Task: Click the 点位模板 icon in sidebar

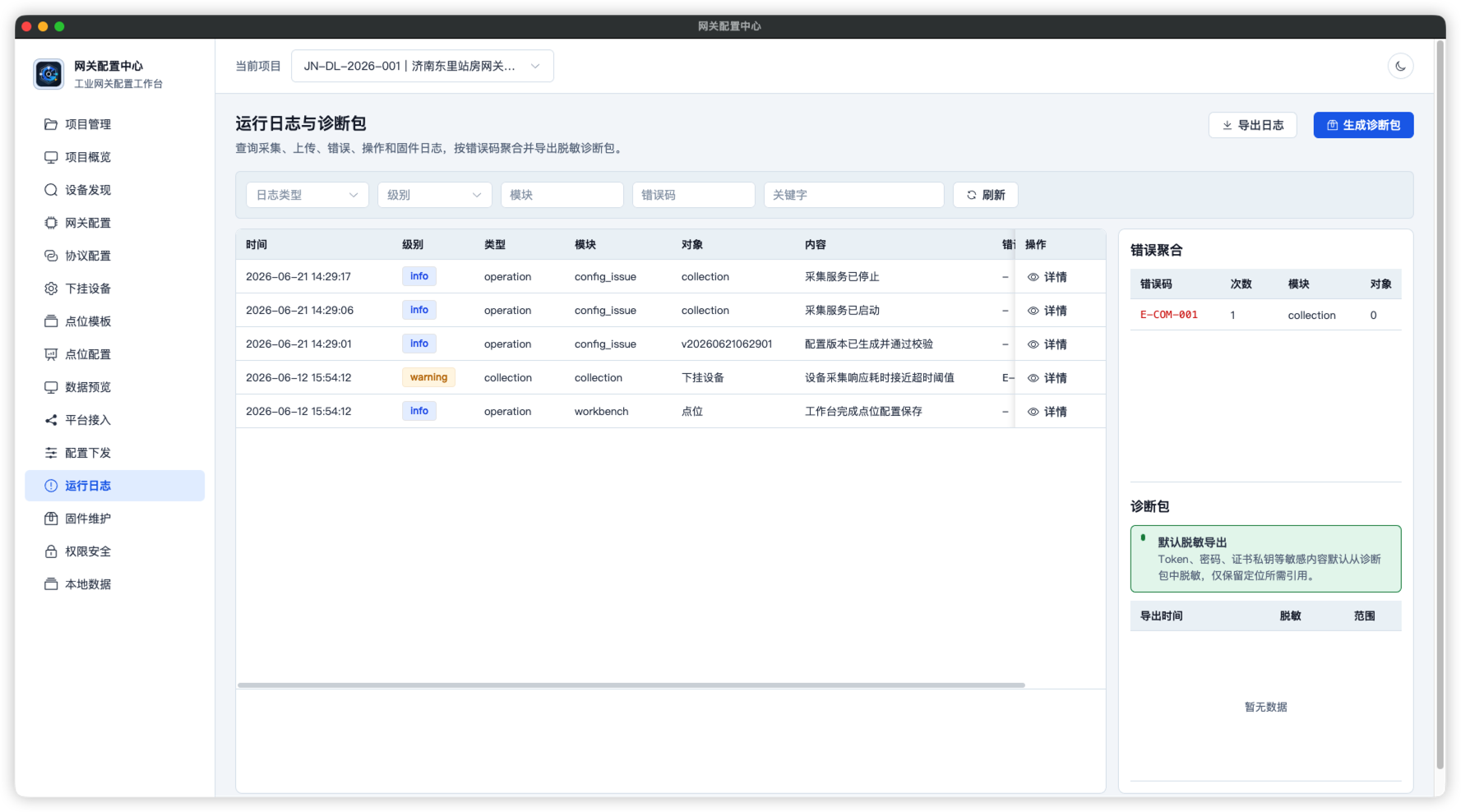Action: (x=51, y=321)
